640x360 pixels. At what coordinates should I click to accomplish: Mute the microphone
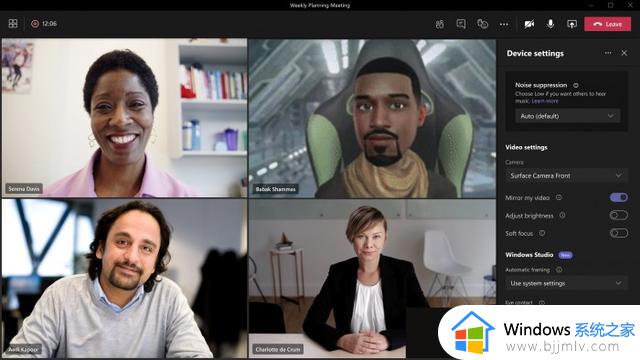point(551,24)
